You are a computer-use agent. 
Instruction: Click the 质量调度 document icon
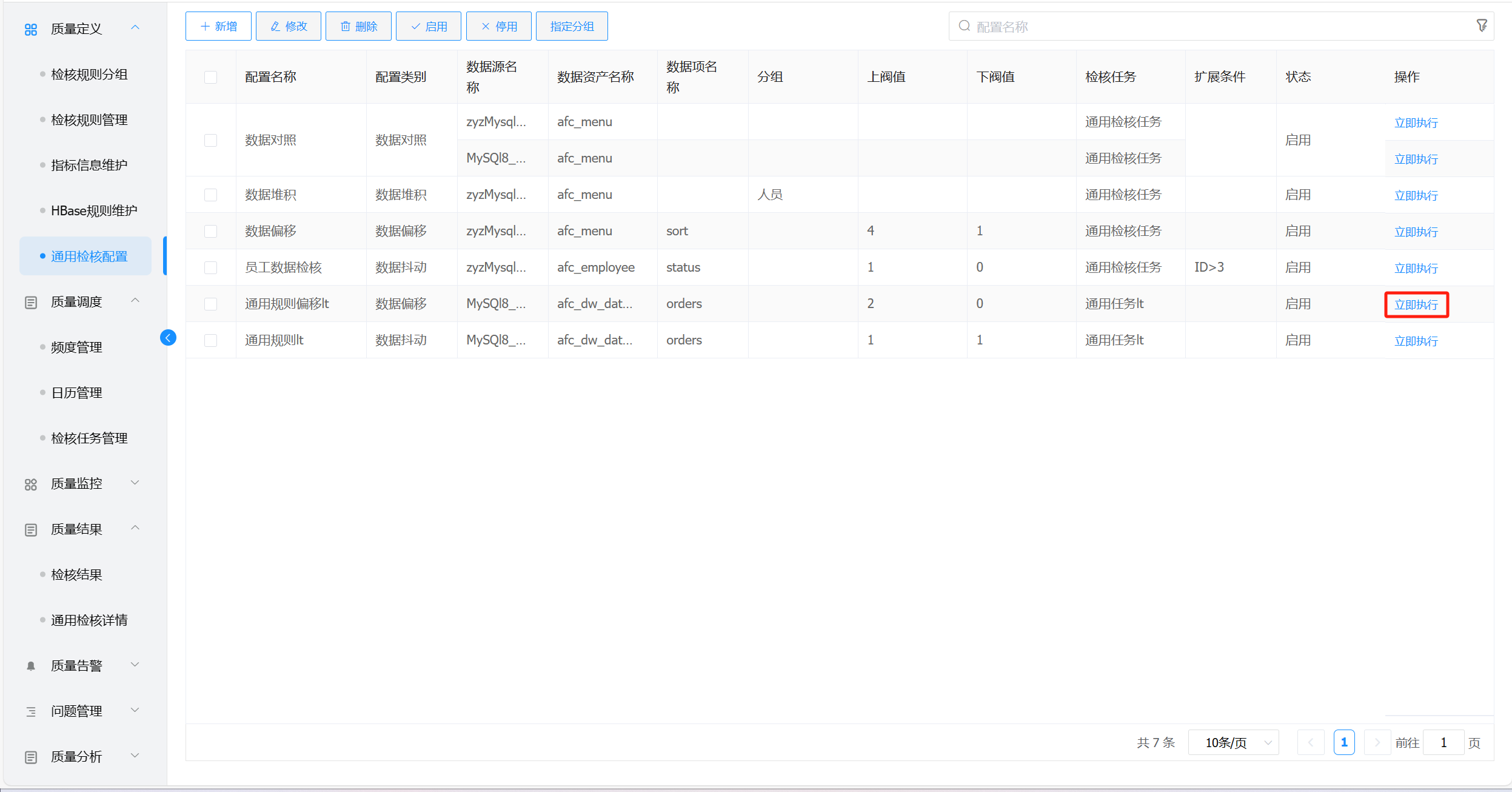pos(31,302)
